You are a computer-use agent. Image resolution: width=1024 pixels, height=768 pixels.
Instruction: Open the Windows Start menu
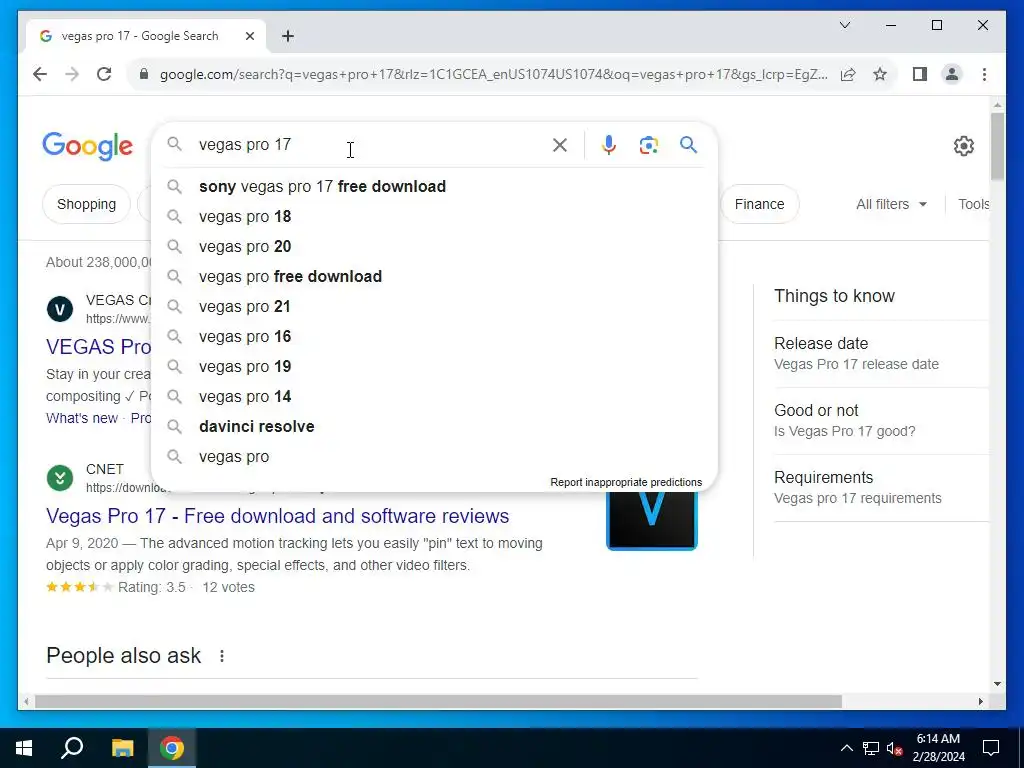coord(24,748)
